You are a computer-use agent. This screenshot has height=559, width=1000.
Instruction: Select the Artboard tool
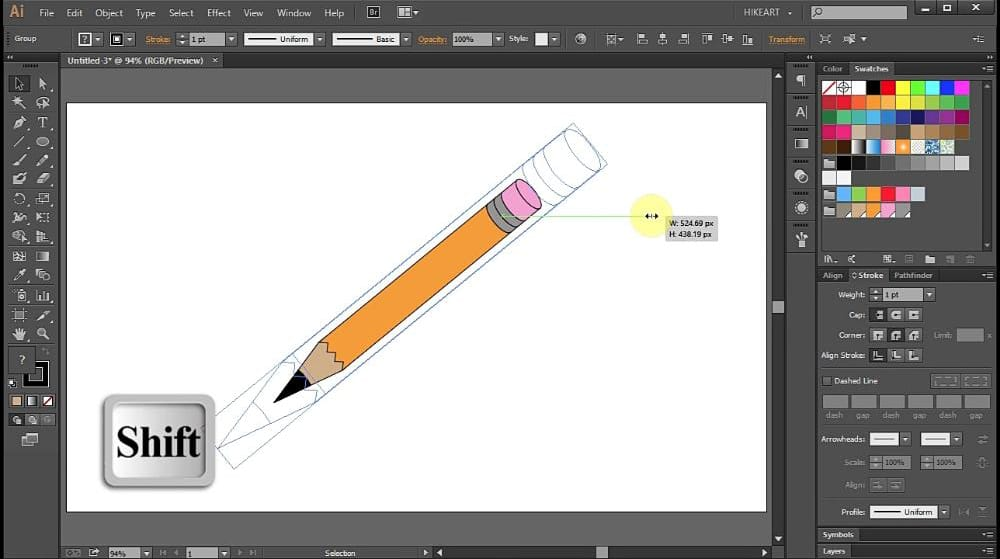coord(19,315)
